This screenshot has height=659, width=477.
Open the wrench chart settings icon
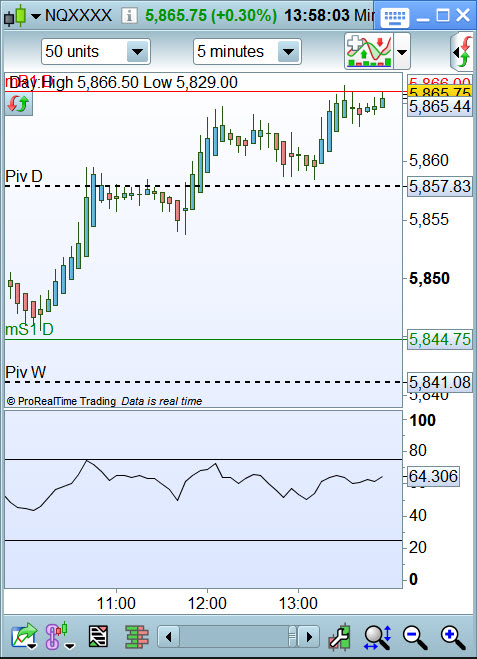click(x=340, y=636)
